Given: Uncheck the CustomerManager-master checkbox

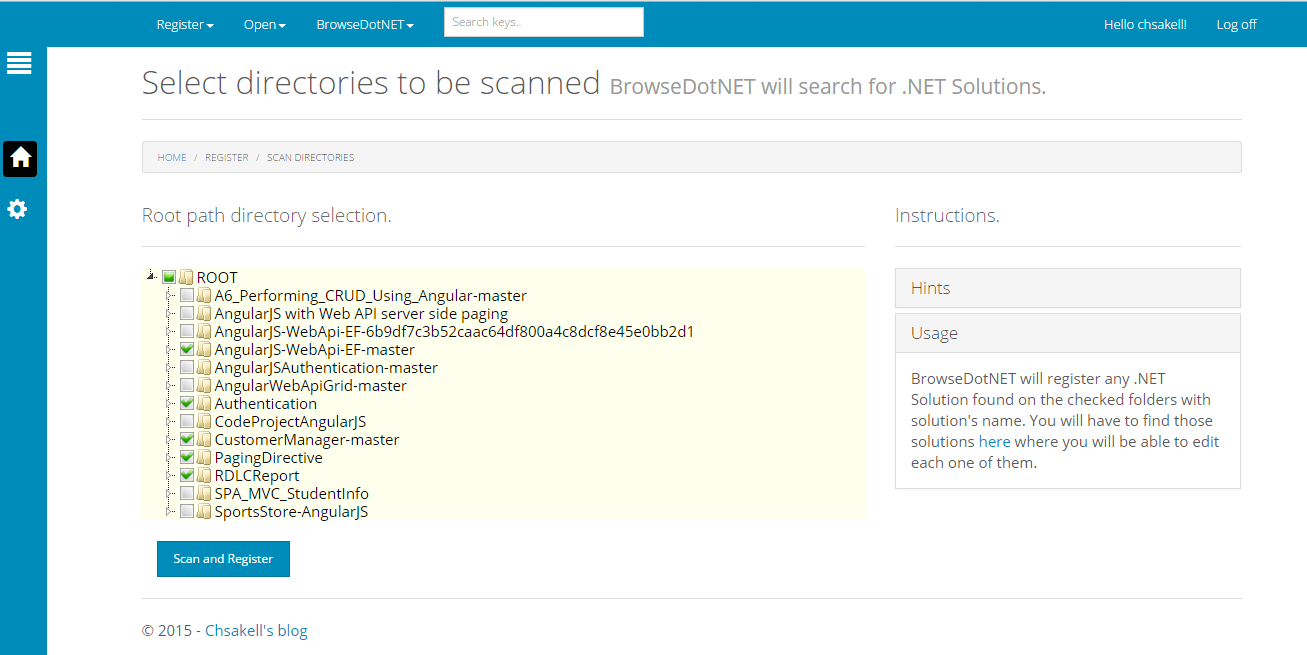Looking at the screenshot, I should [187, 440].
